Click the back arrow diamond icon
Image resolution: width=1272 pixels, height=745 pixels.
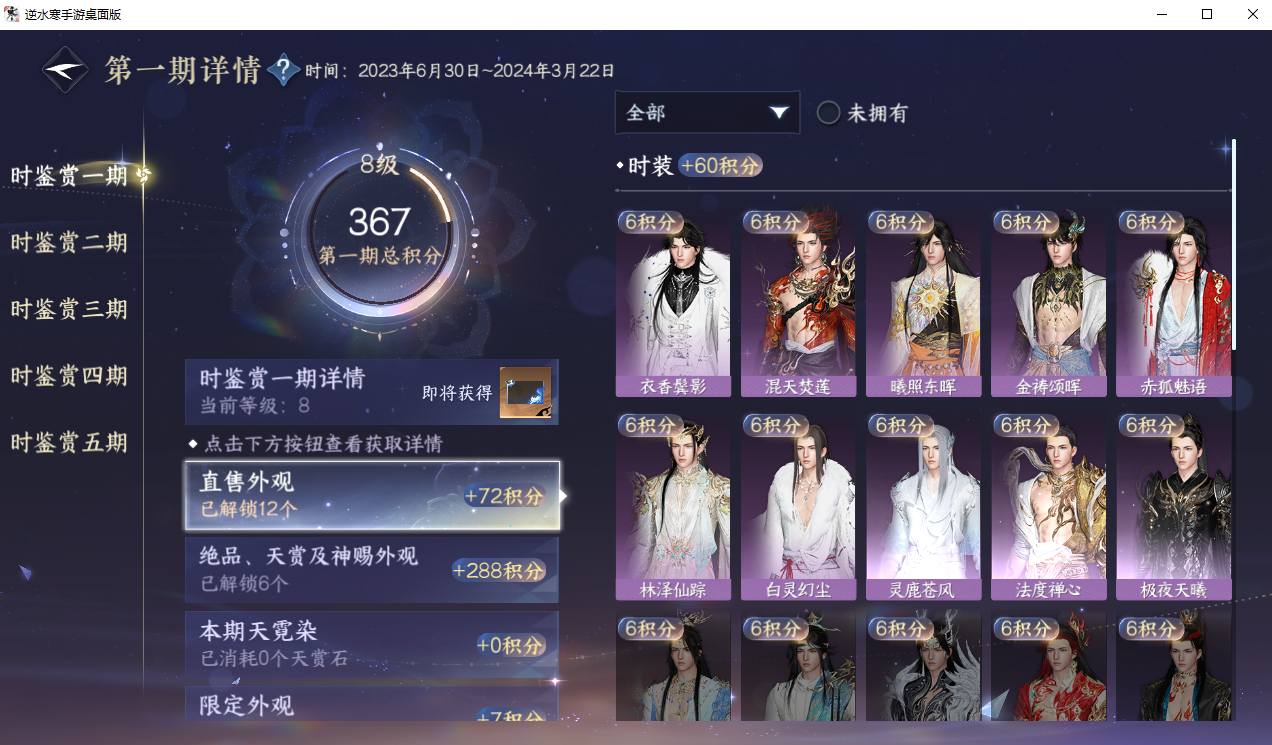tap(65, 70)
